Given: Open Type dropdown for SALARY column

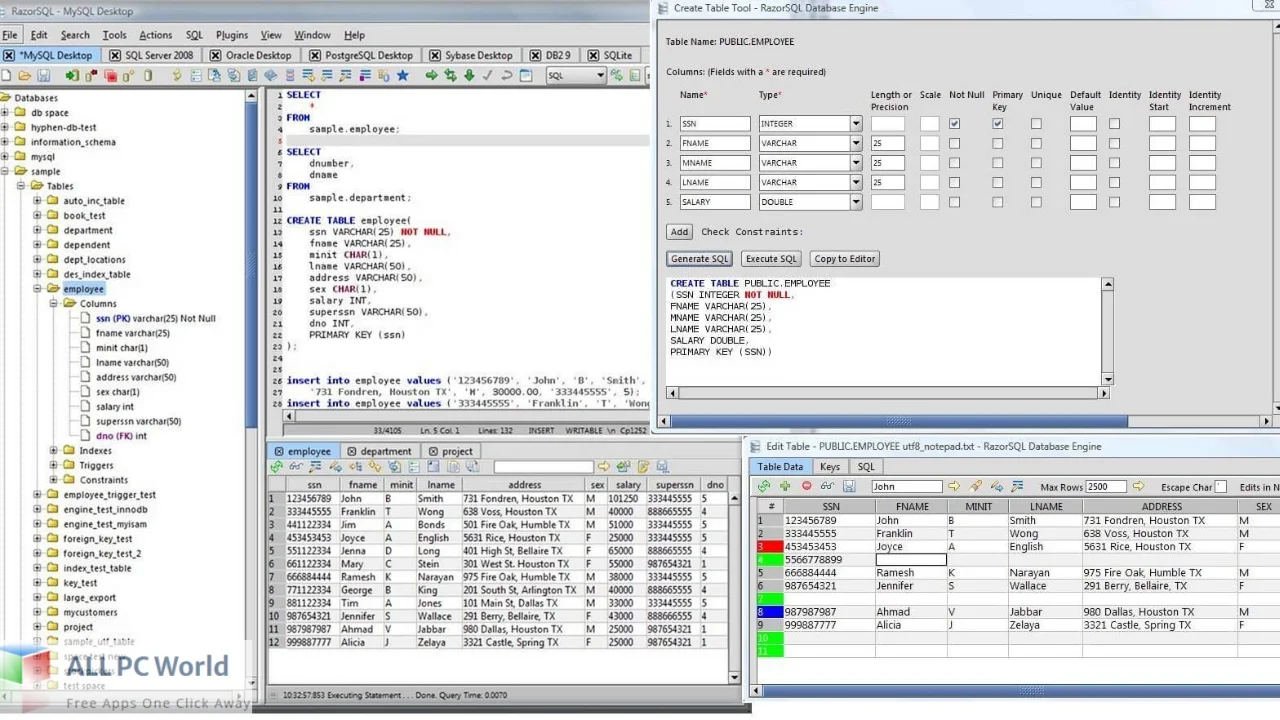Looking at the screenshot, I should click(x=856, y=202).
